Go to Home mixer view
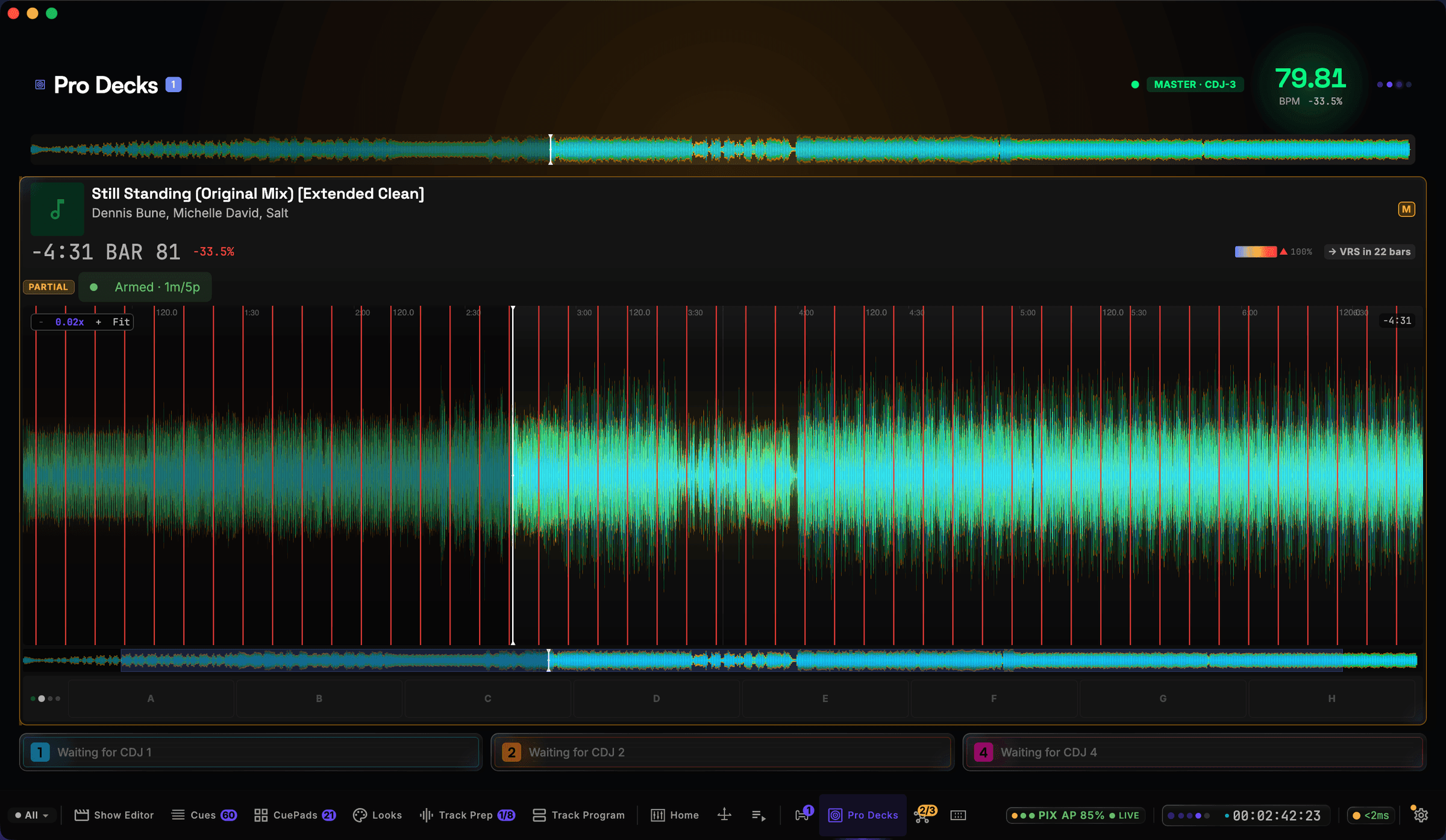The width and height of the screenshot is (1446, 840). 675,815
